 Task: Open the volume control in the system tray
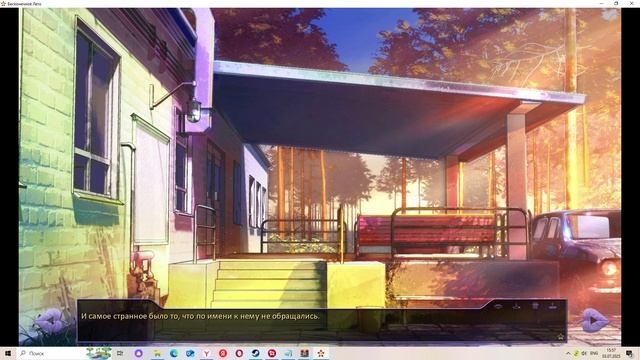[584, 353]
